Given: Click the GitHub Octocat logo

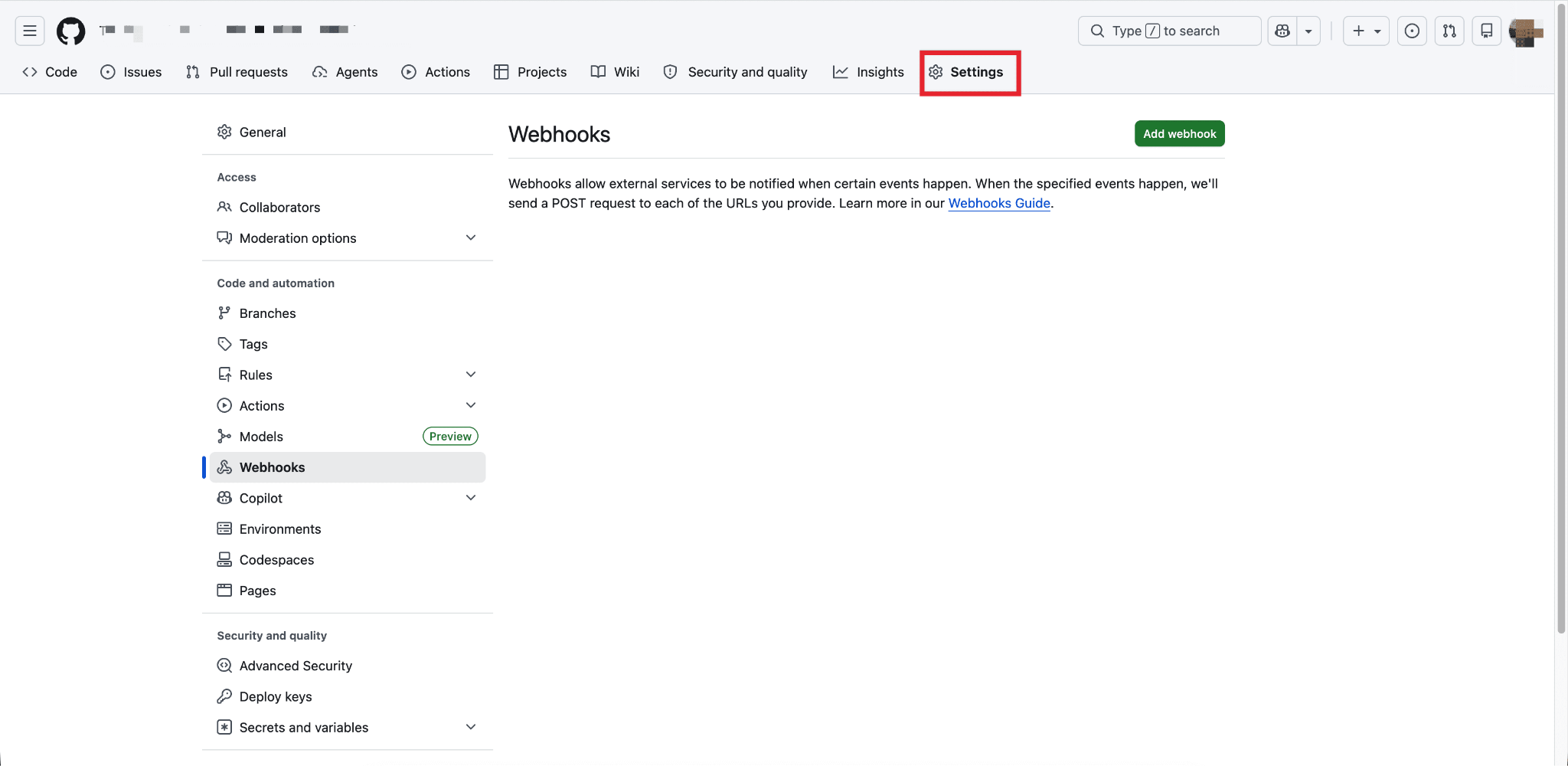Looking at the screenshot, I should tap(70, 31).
